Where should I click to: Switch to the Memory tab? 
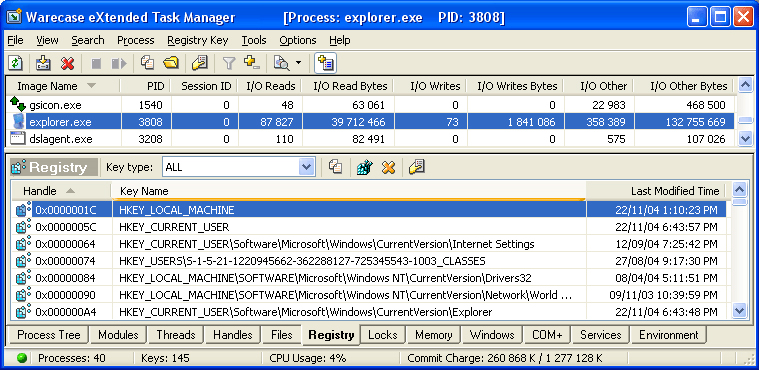[433, 335]
